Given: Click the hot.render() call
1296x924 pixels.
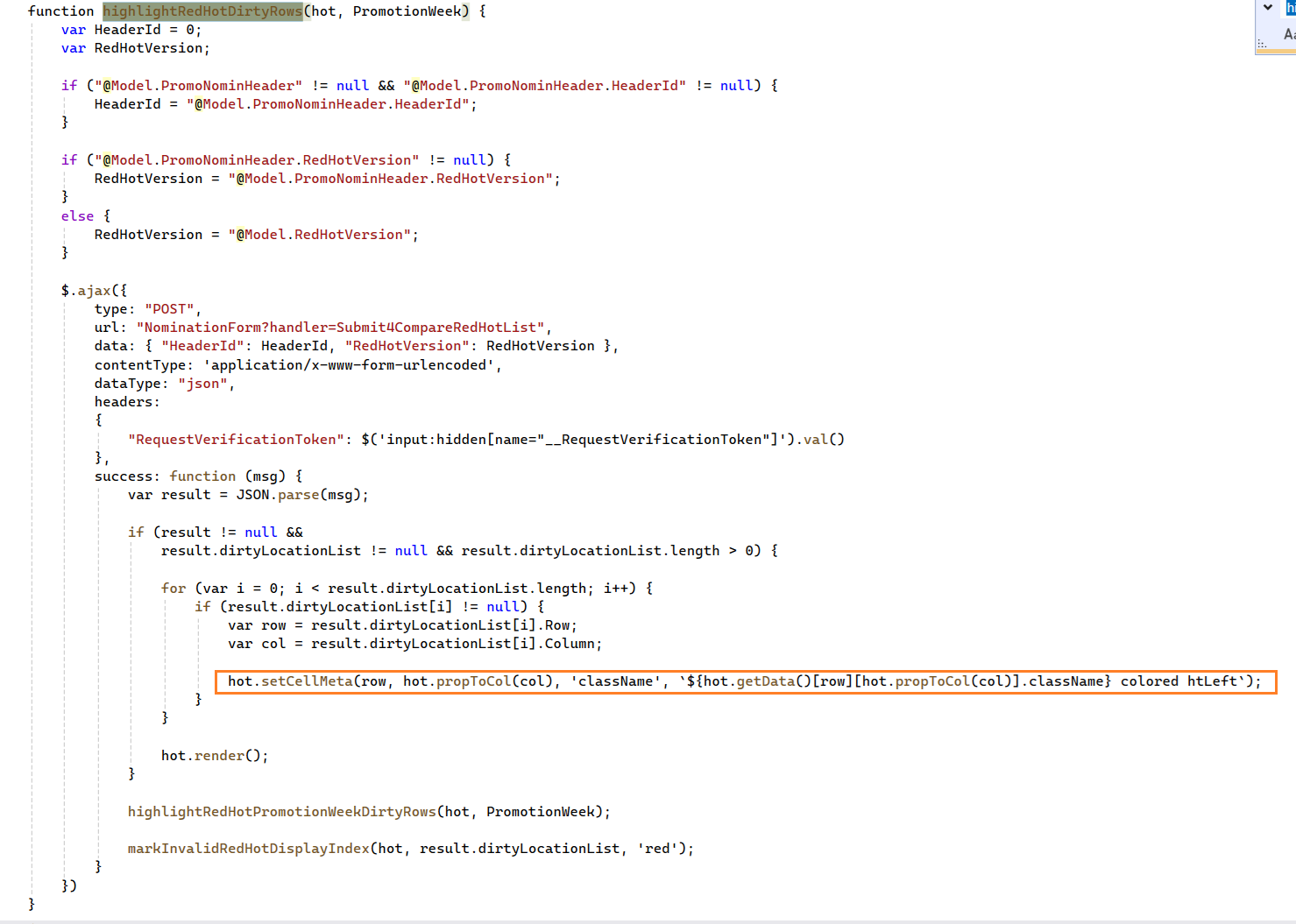Looking at the screenshot, I should tap(211, 756).
